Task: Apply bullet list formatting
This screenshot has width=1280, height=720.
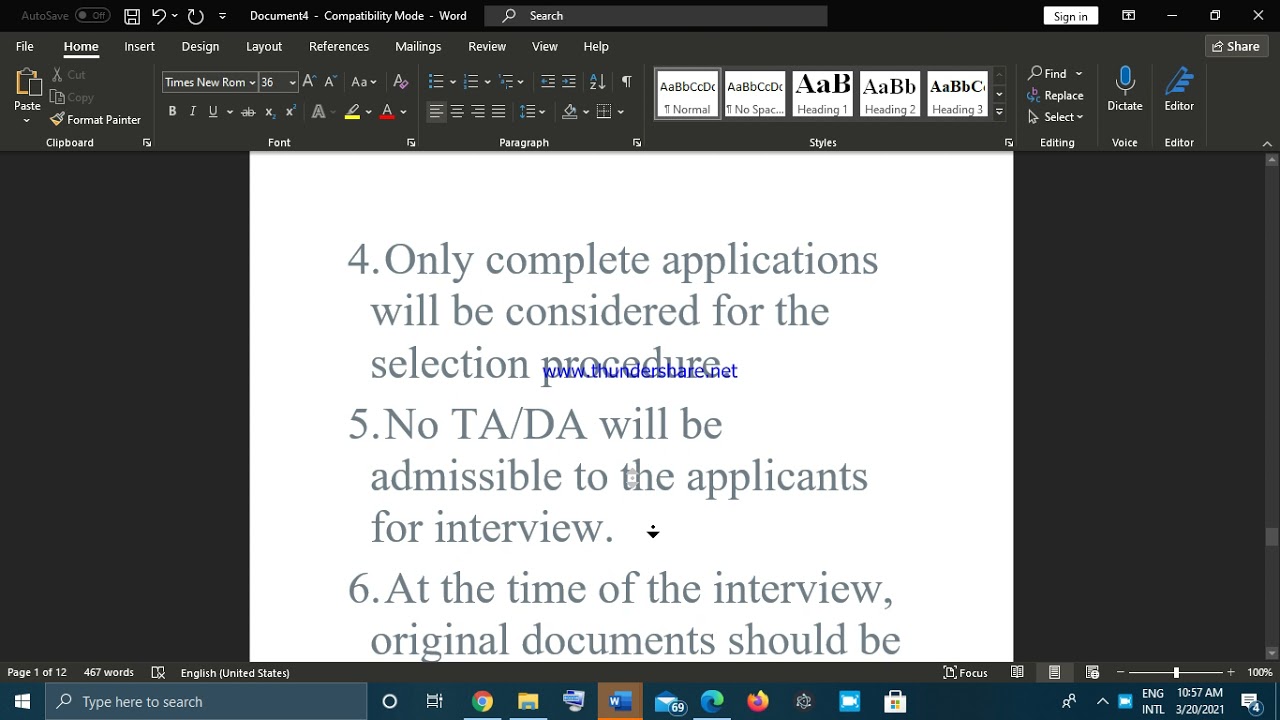Action: point(436,82)
